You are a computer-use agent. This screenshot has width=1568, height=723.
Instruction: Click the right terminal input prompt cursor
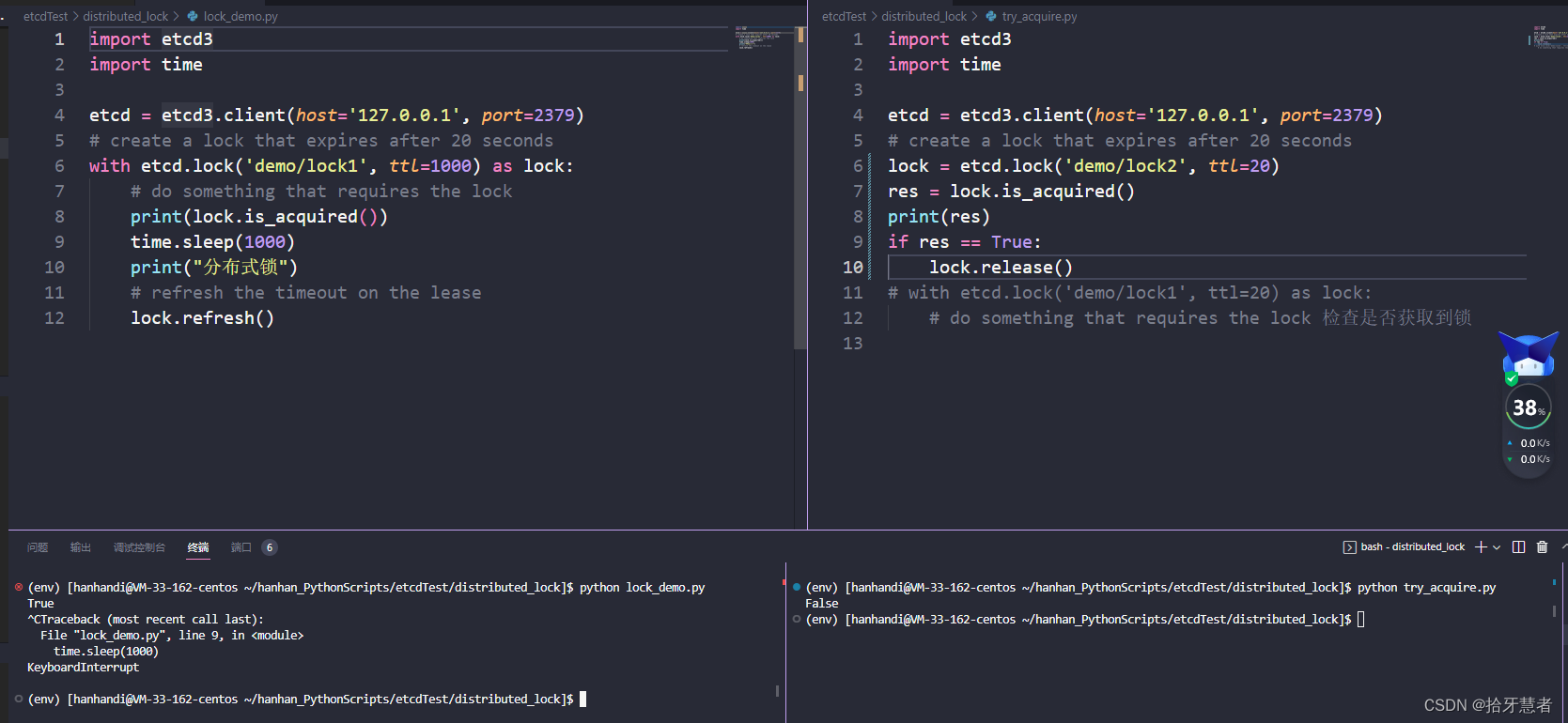click(1360, 619)
